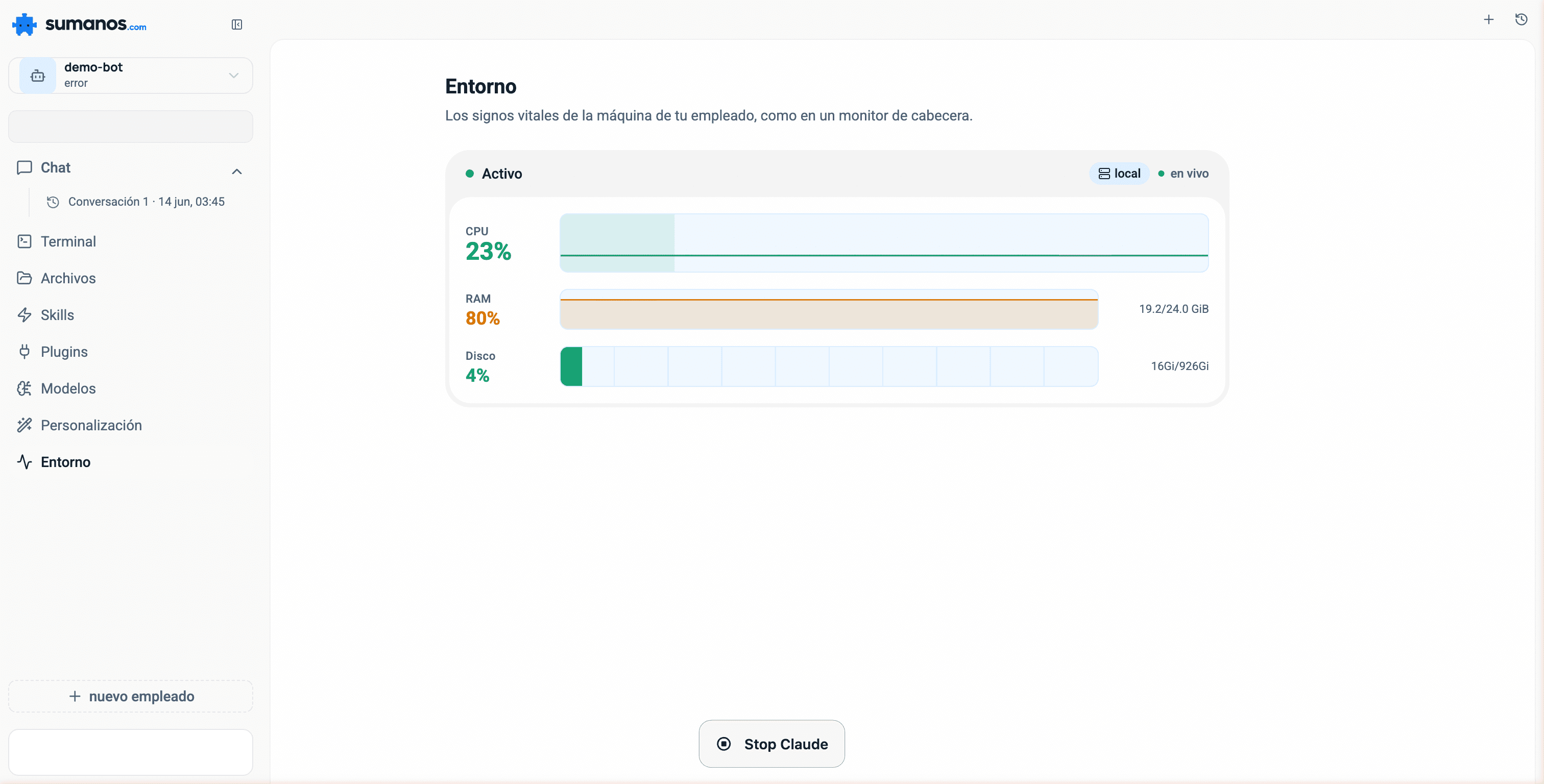The width and height of the screenshot is (1544, 784).
Task: Click the sumanos puzzle-piece logo icon
Action: (x=24, y=24)
